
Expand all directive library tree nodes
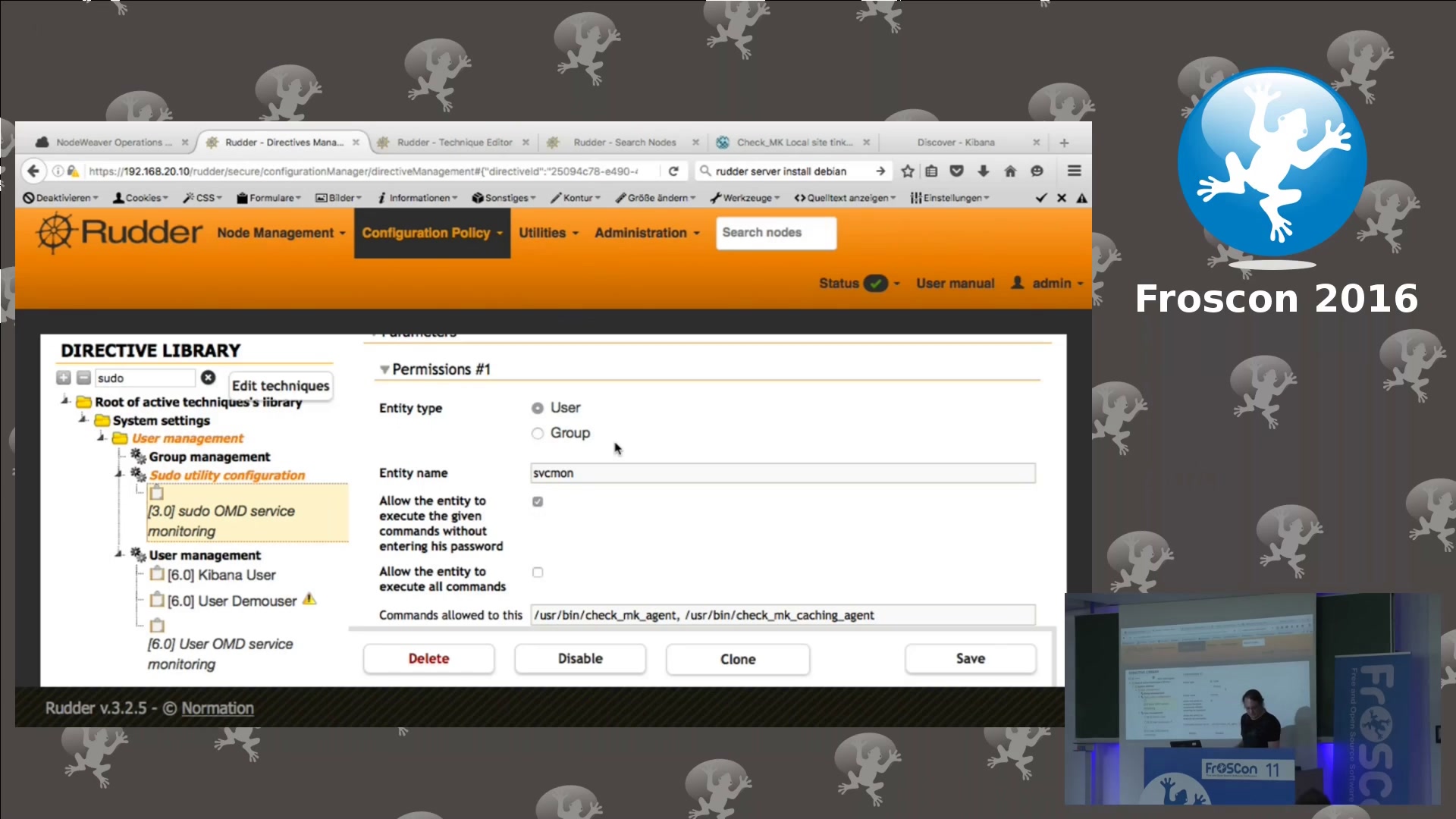point(64,378)
